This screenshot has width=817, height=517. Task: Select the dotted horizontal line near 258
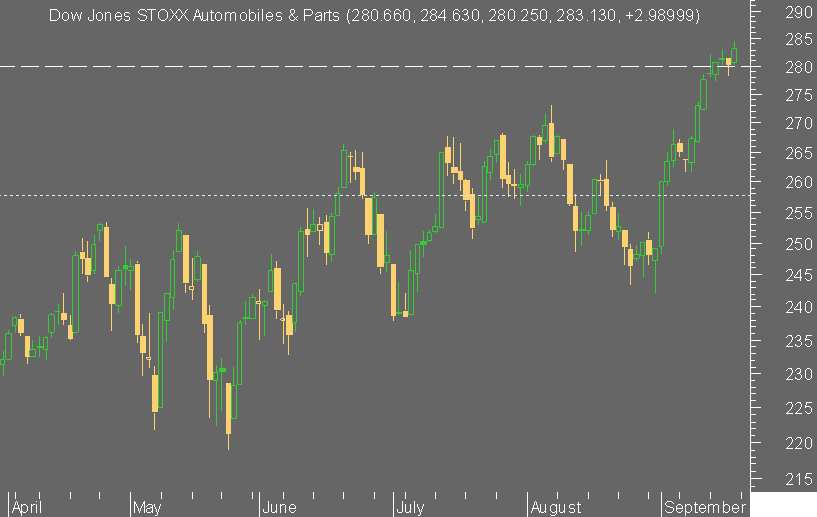375,196
